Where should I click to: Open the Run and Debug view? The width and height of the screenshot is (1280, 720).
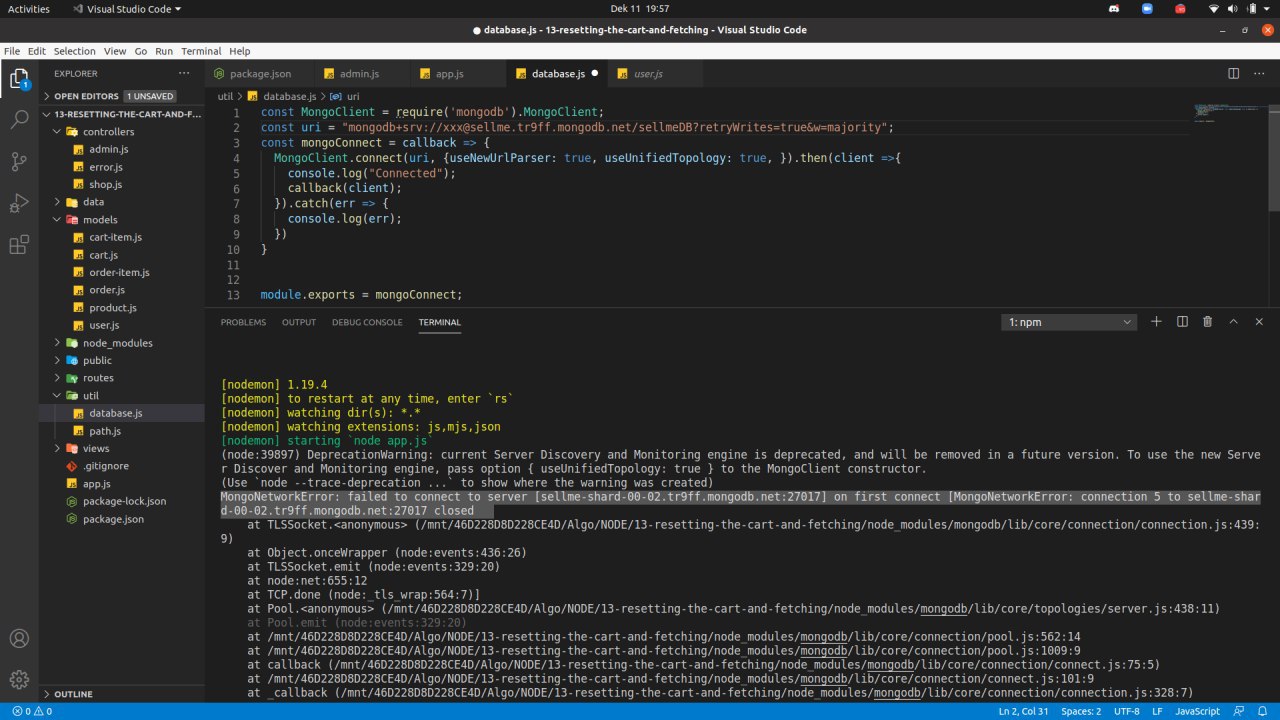coord(19,203)
